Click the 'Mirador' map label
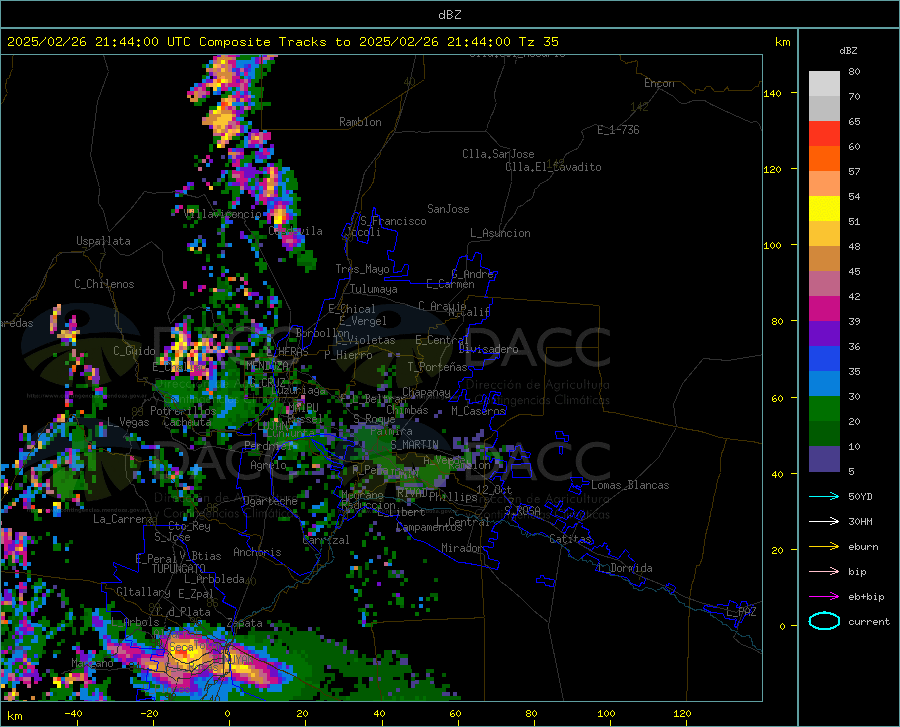The width and height of the screenshot is (900, 727). [462, 548]
